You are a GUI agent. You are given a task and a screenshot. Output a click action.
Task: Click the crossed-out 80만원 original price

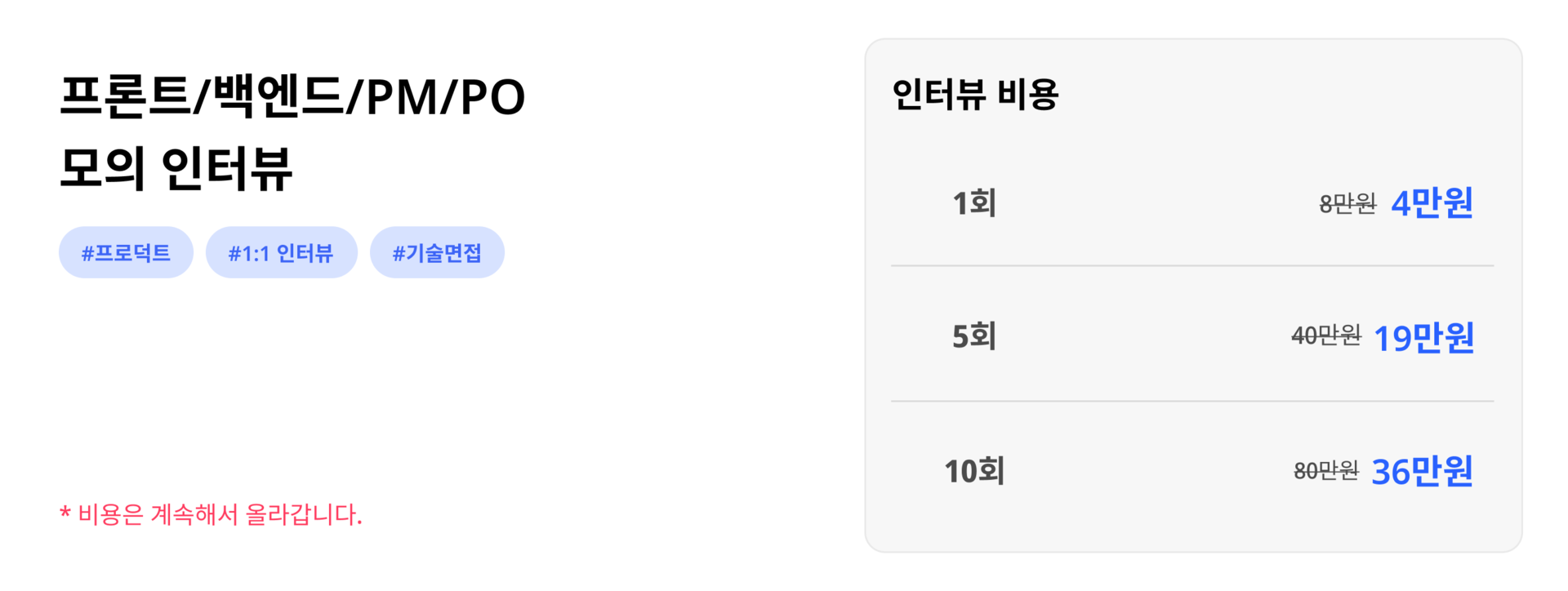pos(1326,471)
